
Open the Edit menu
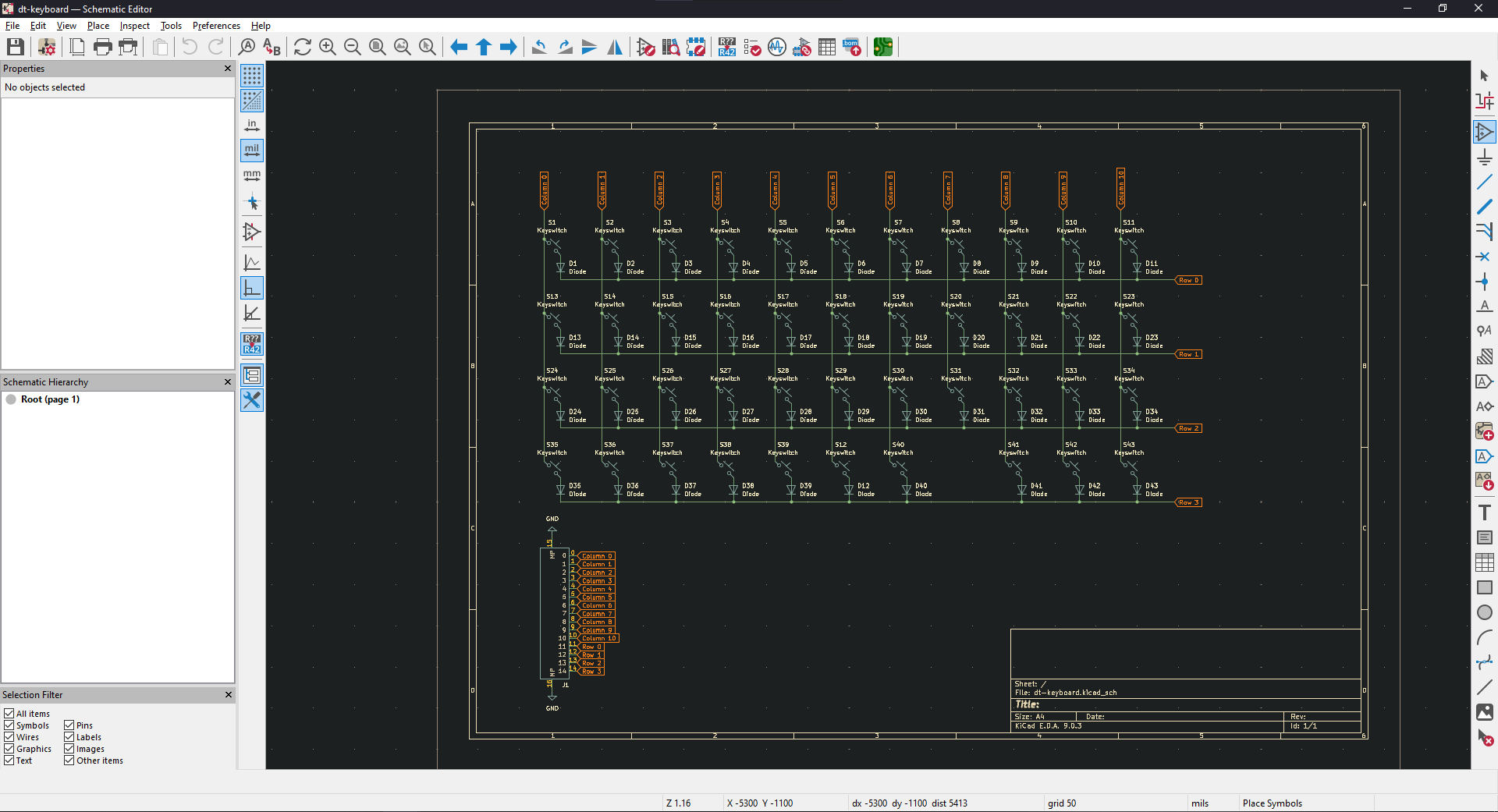click(37, 26)
